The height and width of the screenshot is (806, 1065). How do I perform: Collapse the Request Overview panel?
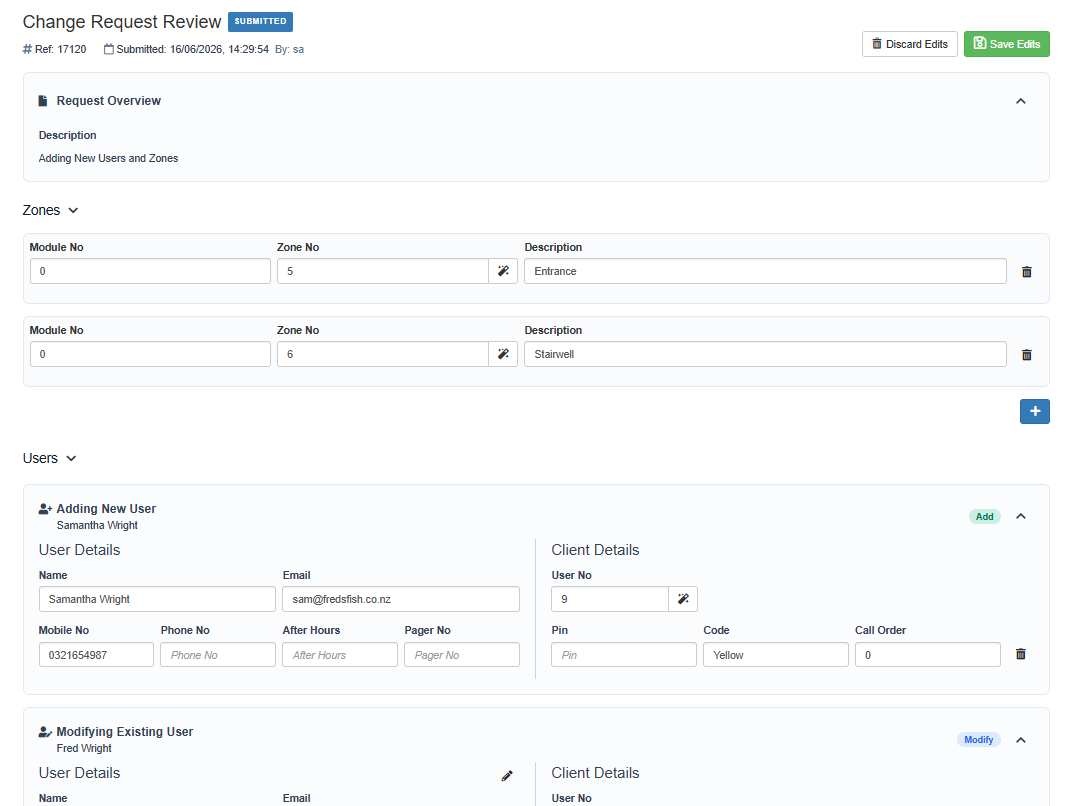tap(1020, 101)
